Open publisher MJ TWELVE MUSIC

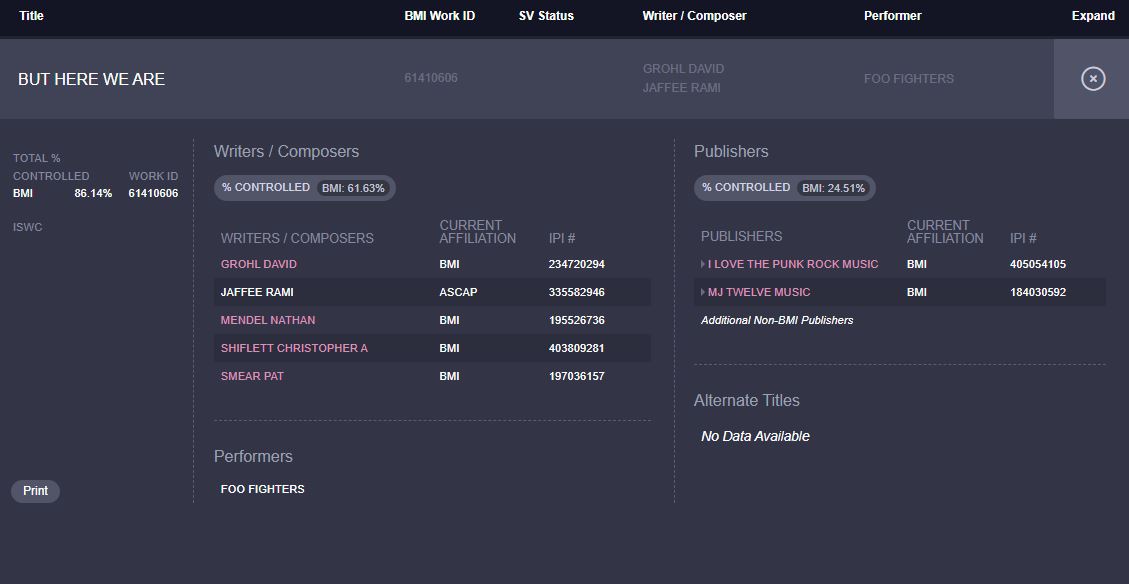pyautogui.click(x=759, y=292)
